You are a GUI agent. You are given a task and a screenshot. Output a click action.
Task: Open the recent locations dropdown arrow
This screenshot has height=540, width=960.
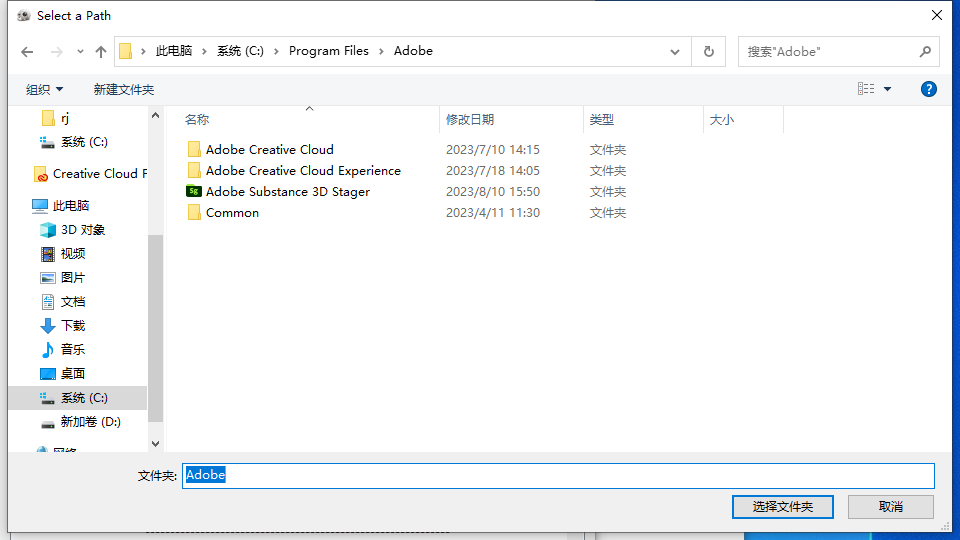(80, 52)
